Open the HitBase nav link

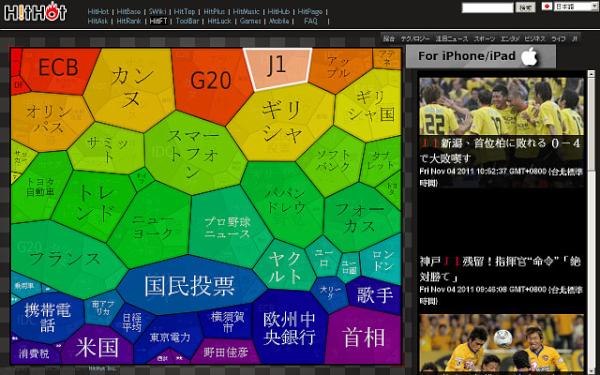tap(129, 12)
